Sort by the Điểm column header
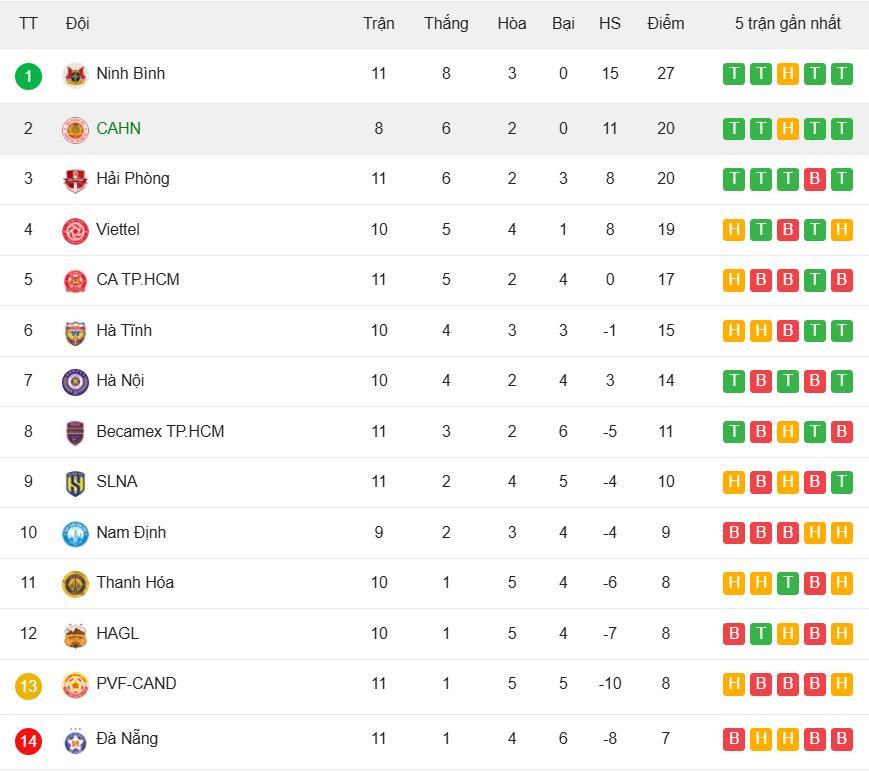The width and height of the screenshot is (869, 771). click(x=665, y=23)
